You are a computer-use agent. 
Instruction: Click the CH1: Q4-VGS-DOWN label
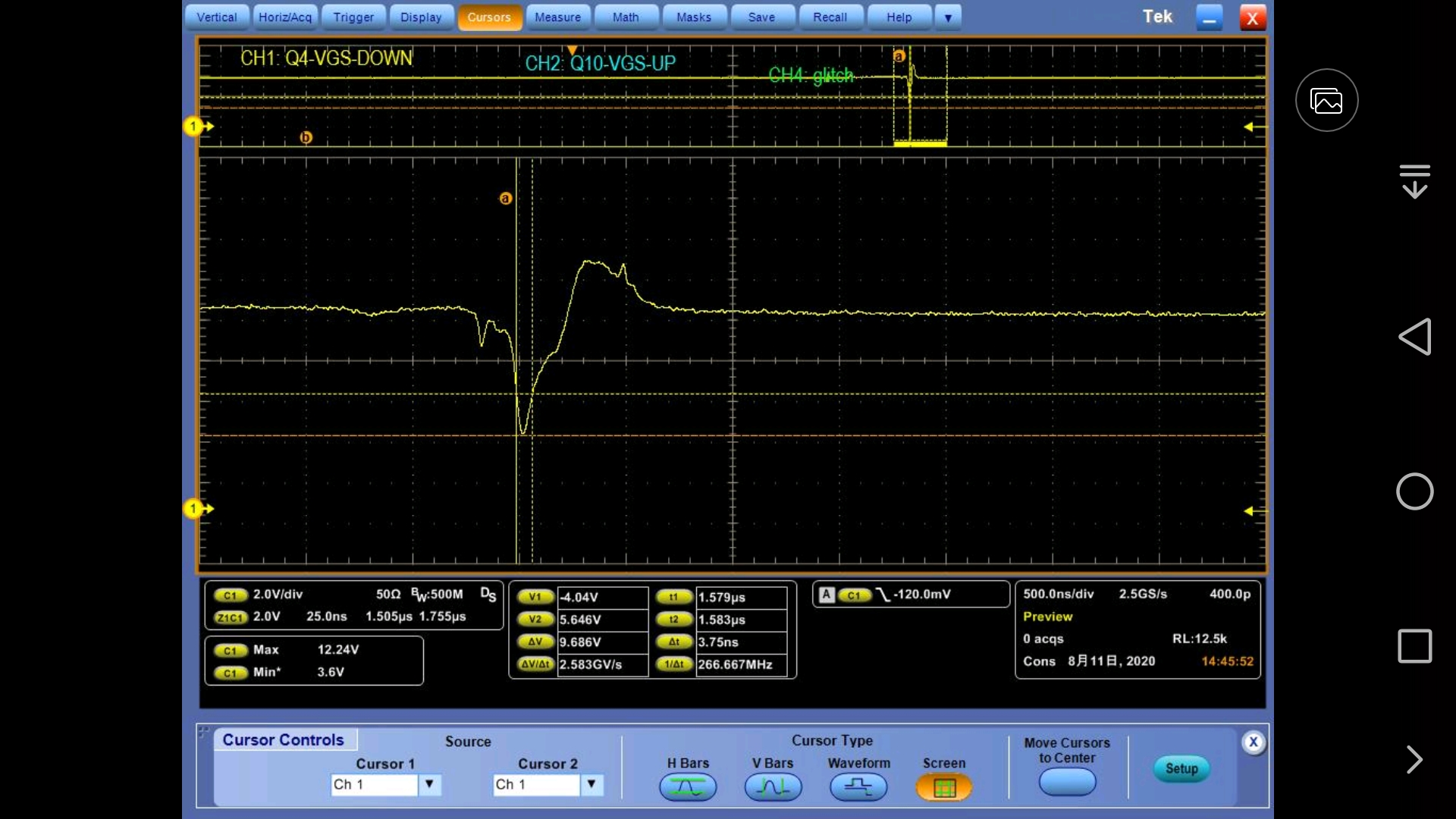click(327, 58)
